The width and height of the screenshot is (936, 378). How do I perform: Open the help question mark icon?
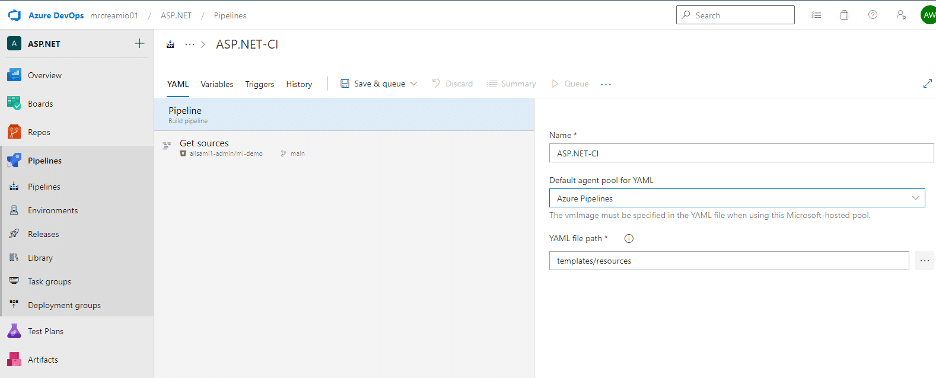873,16
